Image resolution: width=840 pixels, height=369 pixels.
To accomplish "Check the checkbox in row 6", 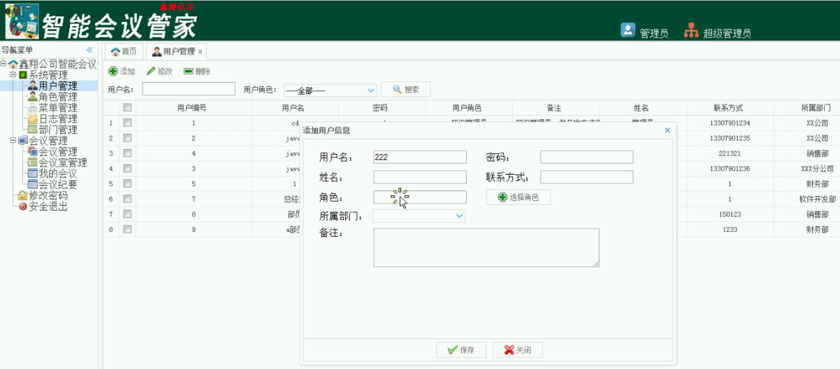I will point(127,199).
